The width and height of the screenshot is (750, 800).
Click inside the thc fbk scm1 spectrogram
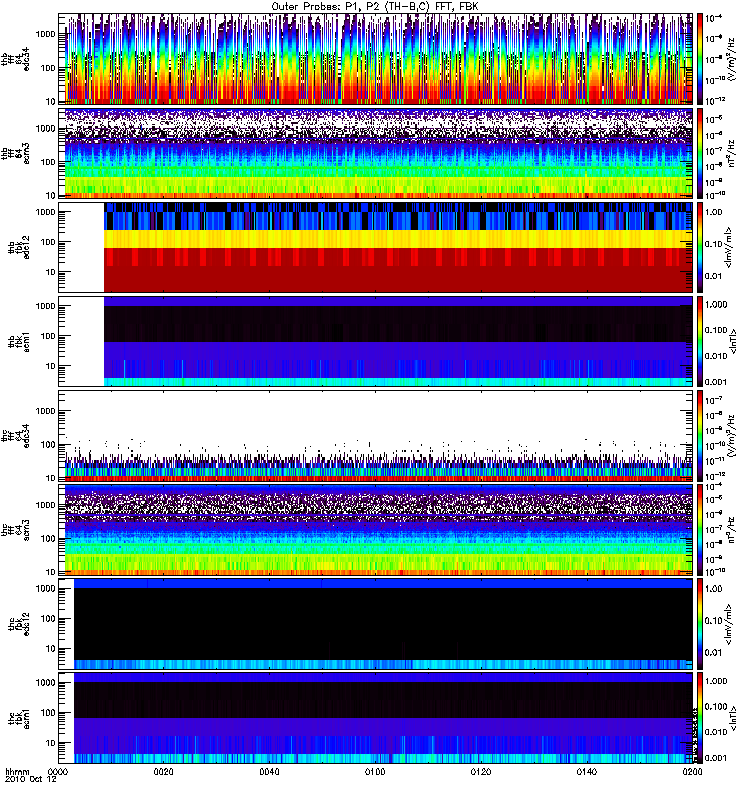point(375,718)
